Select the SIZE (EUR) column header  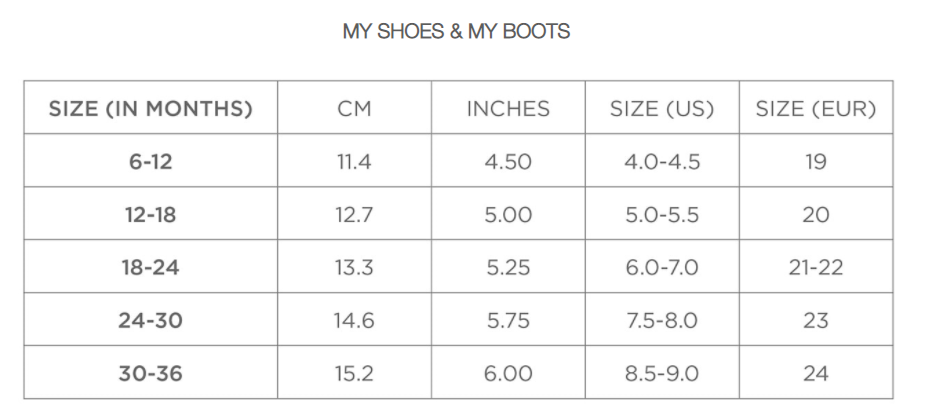pyautogui.click(x=815, y=109)
